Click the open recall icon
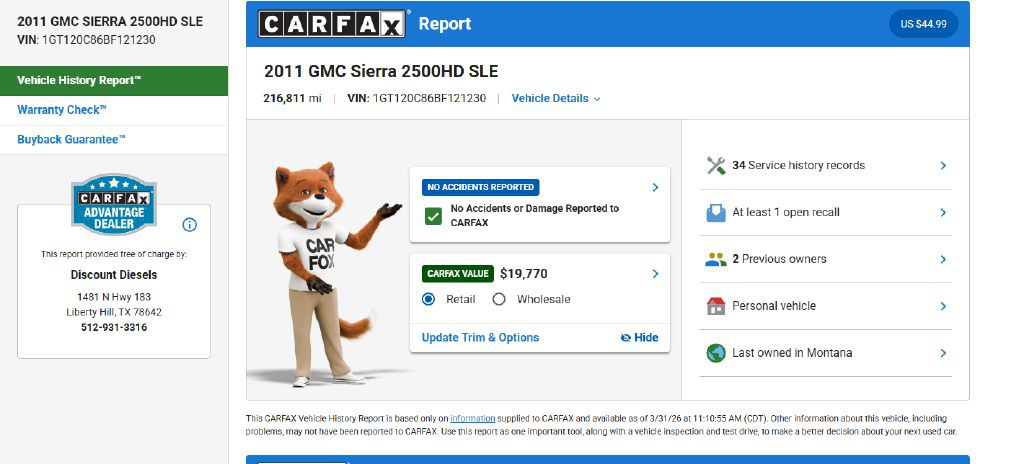 pyautogui.click(x=715, y=213)
